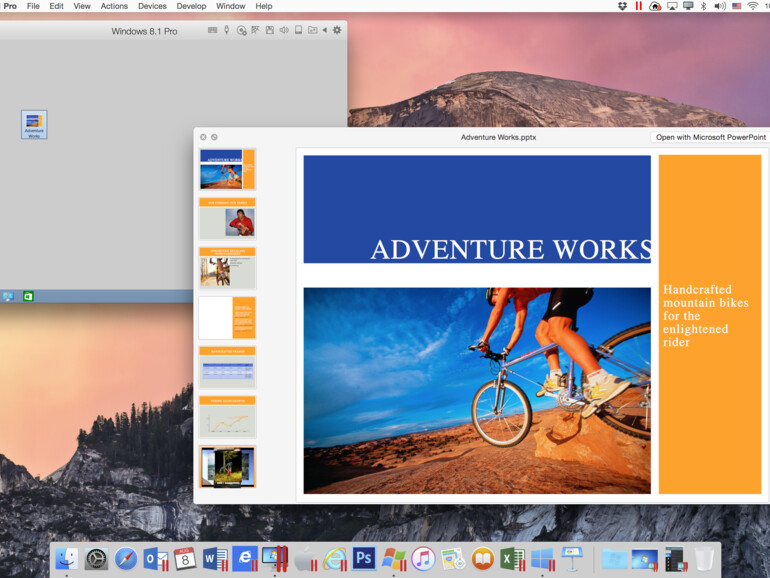Viewport: 770px width, 578px height.
Task: Open the gear configuration icon for Windows 8.1 Pro
Action: tap(337, 30)
